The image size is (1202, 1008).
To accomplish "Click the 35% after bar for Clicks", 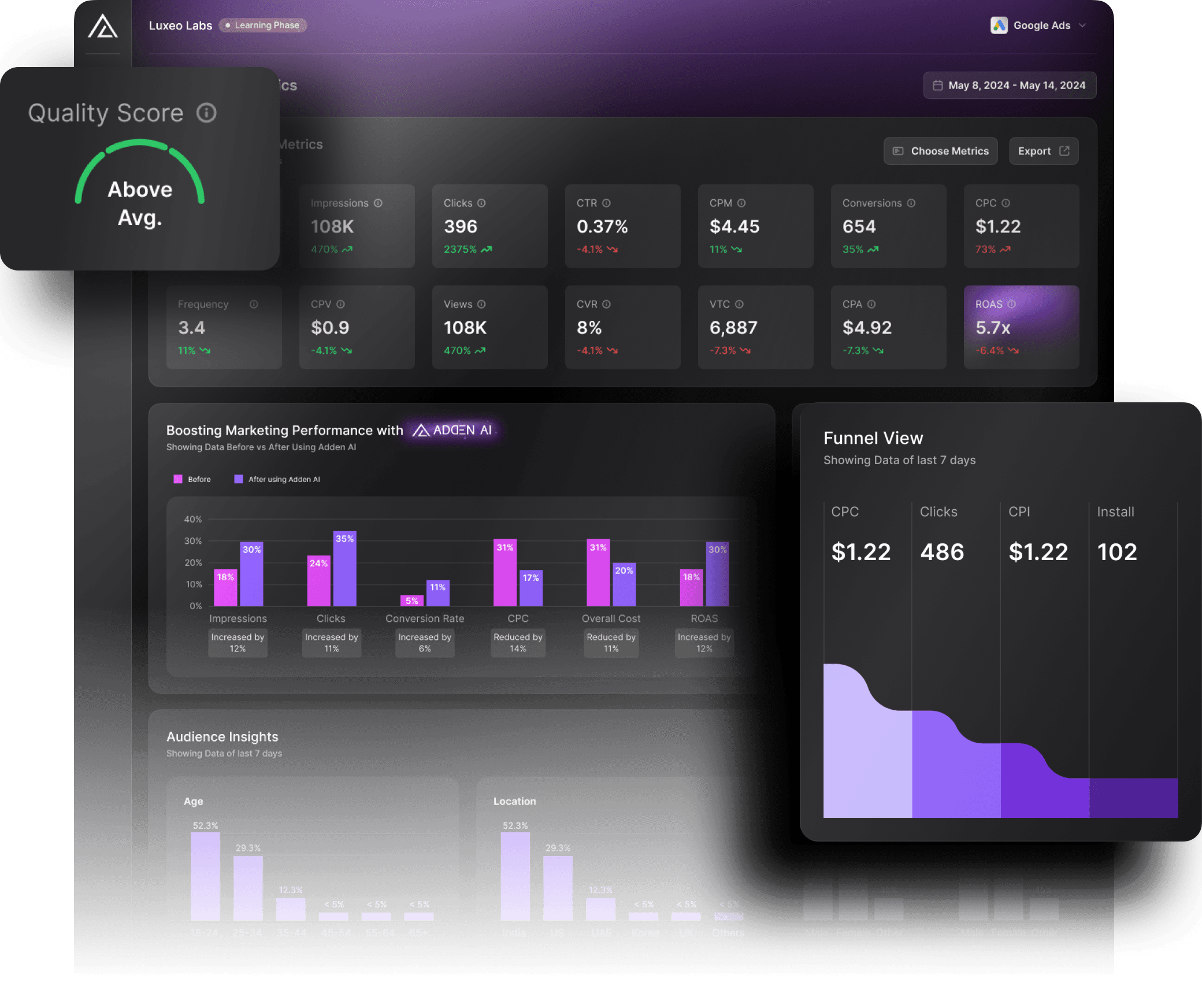I will [x=345, y=568].
